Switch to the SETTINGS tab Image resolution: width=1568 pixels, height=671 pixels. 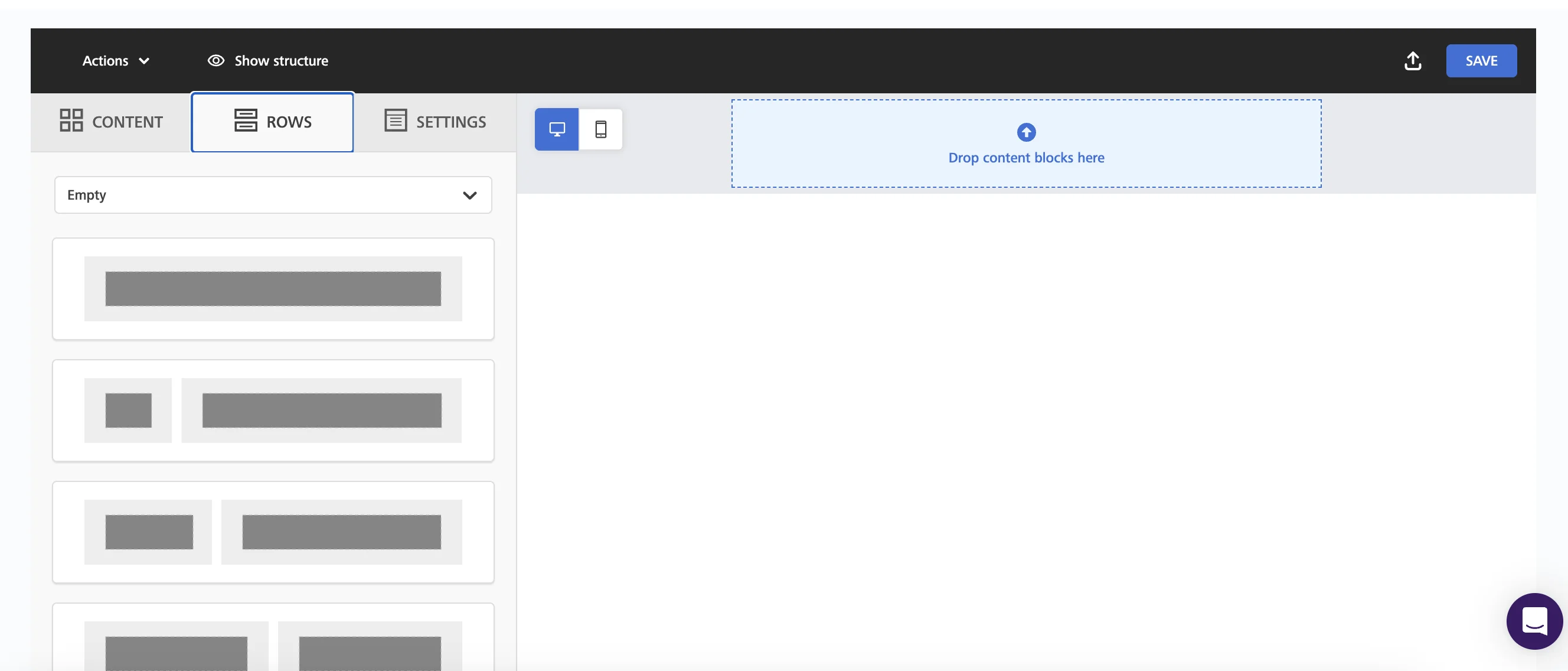[x=435, y=122]
